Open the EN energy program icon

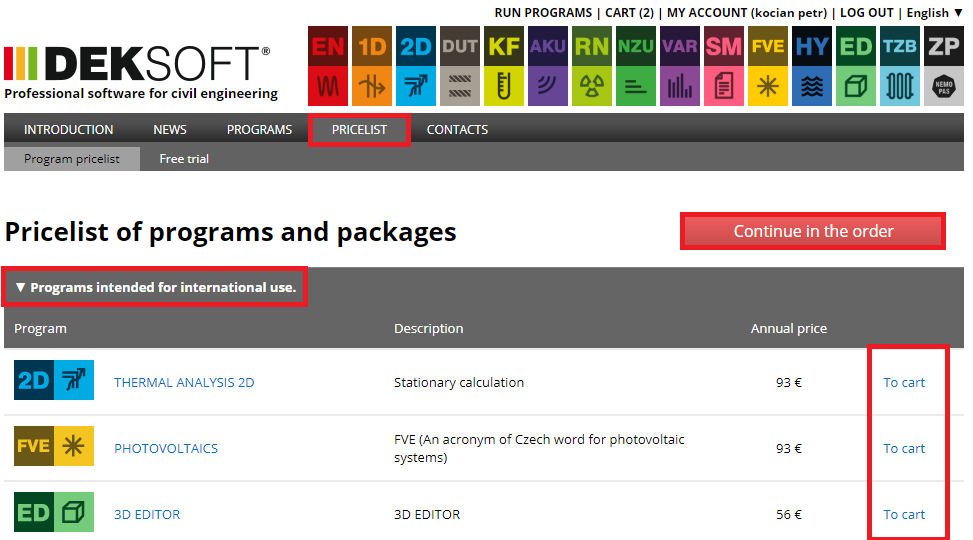(x=328, y=66)
